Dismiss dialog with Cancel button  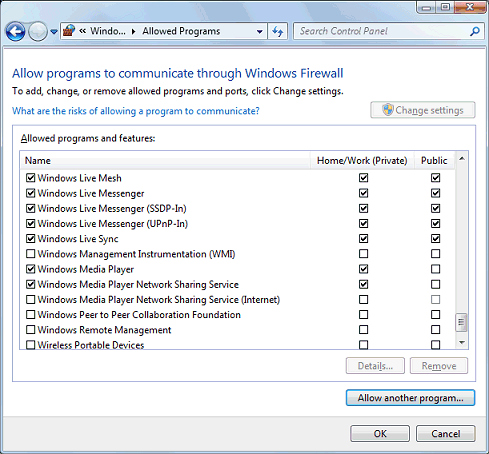(x=446, y=434)
